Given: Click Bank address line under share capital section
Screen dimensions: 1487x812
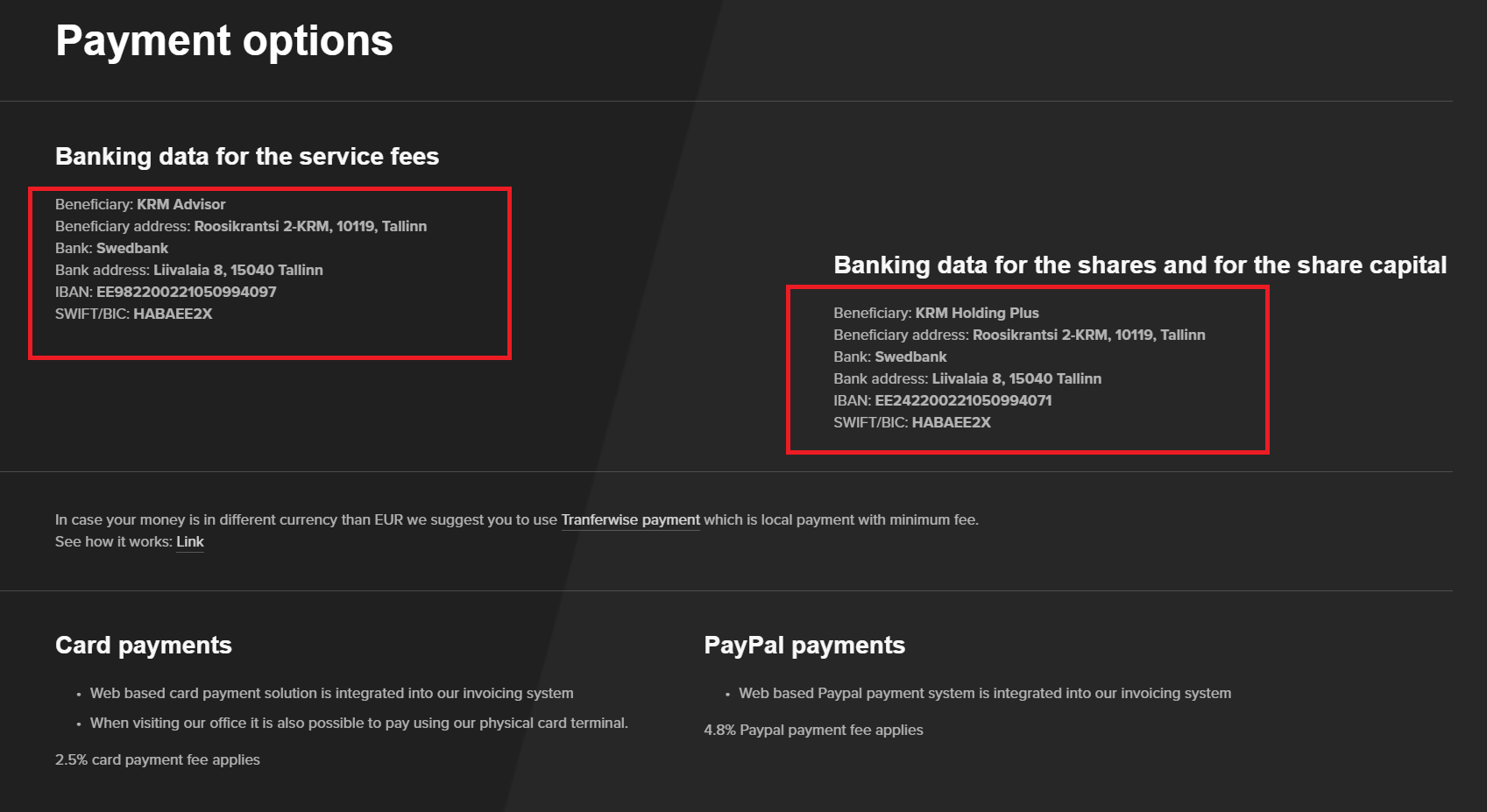Looking at the screenshot, I should pos(967,378).
